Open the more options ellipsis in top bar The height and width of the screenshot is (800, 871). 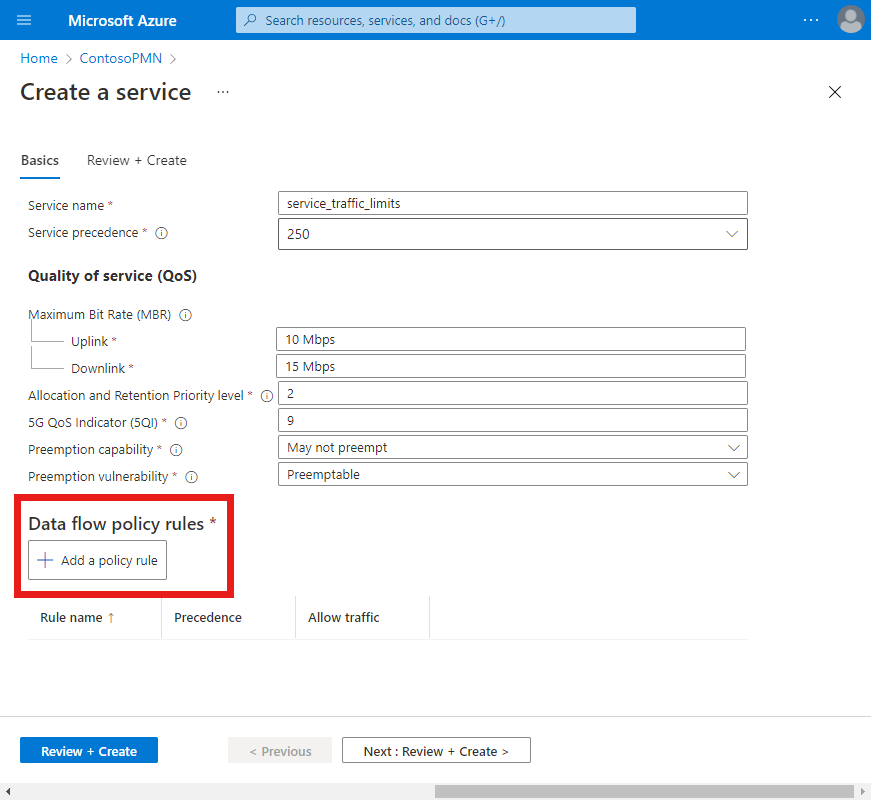pos(810,20)
